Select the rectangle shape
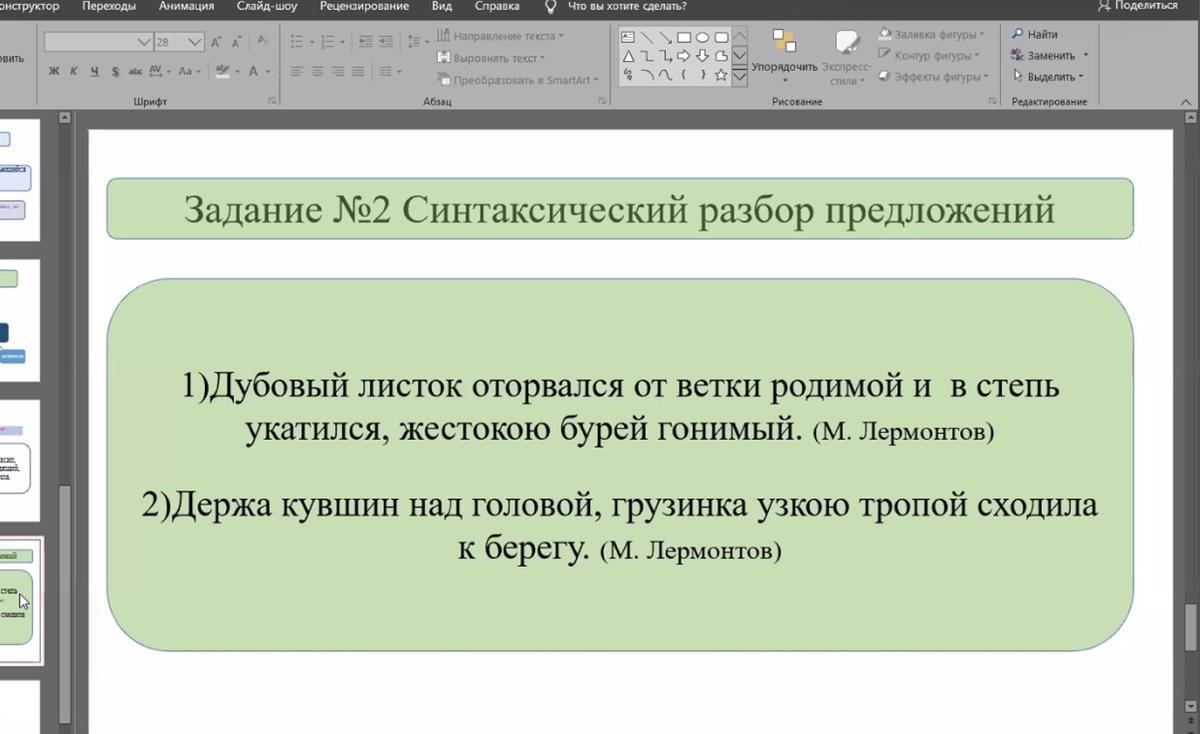The image size is (1200, 734). pyautogui.click(x=684, y=37)
